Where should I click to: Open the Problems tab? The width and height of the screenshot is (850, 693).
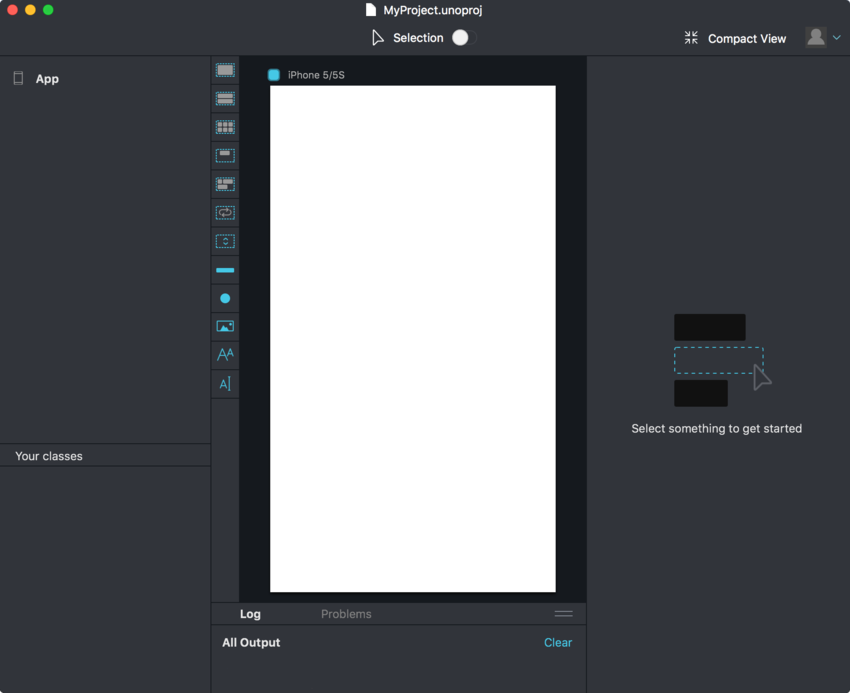[346, 614]
